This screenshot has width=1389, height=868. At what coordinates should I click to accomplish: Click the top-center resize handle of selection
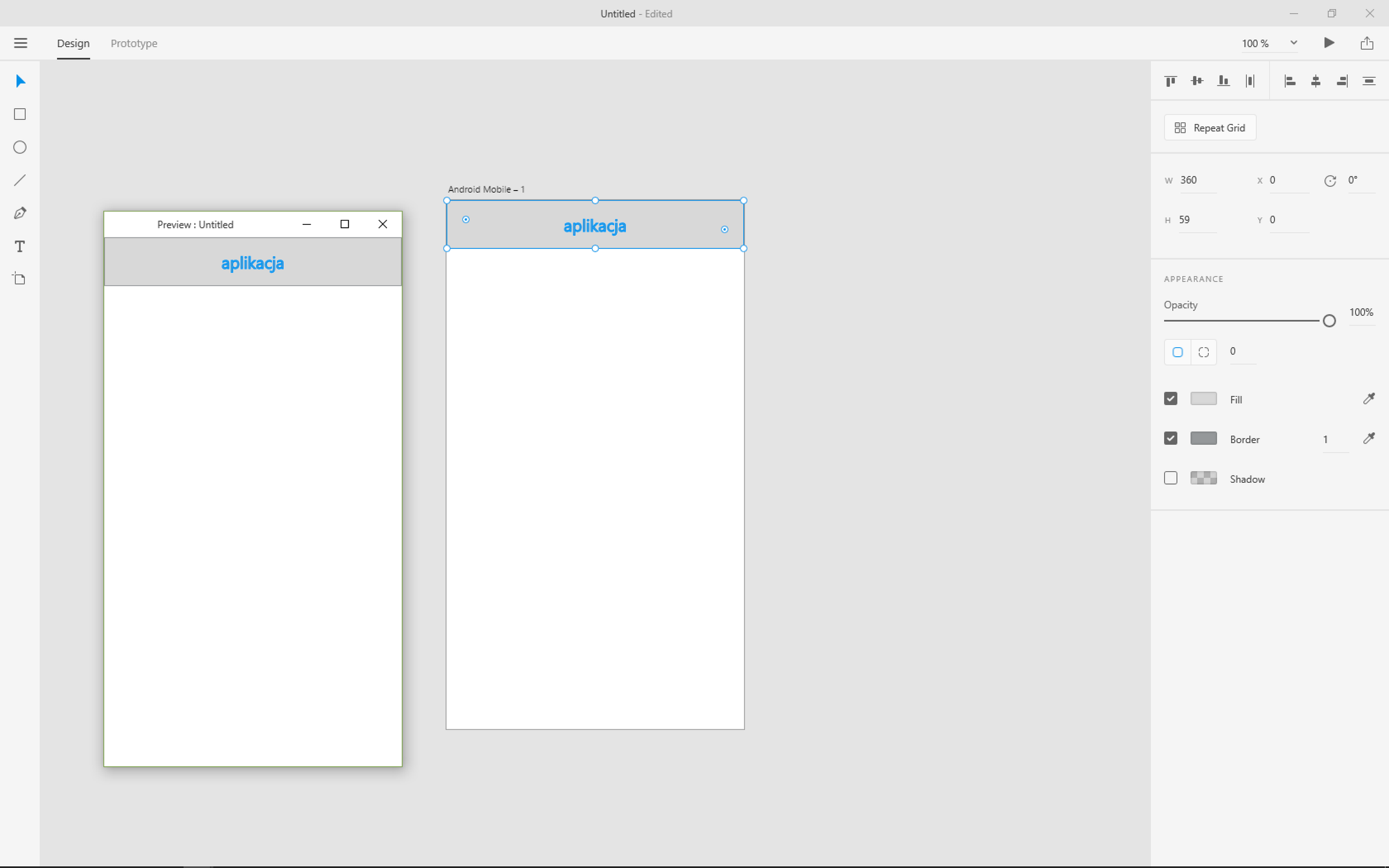pos(595,200)
